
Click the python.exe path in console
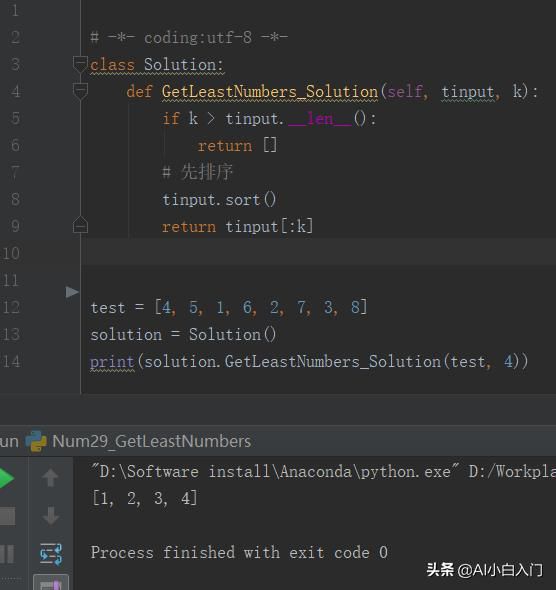coord(275,471)
